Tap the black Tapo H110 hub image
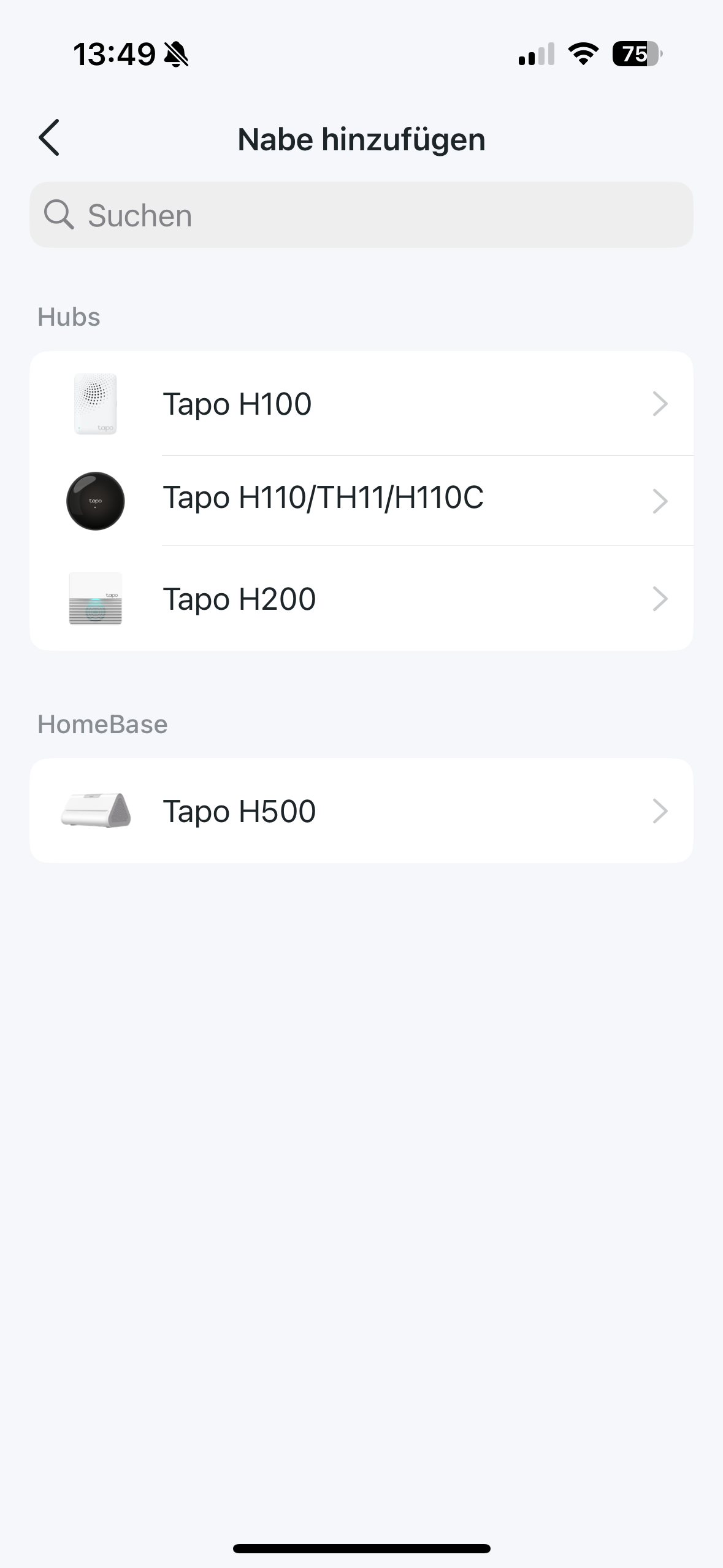The height and width of the screenshot is (1568, 723). [95, 501]
